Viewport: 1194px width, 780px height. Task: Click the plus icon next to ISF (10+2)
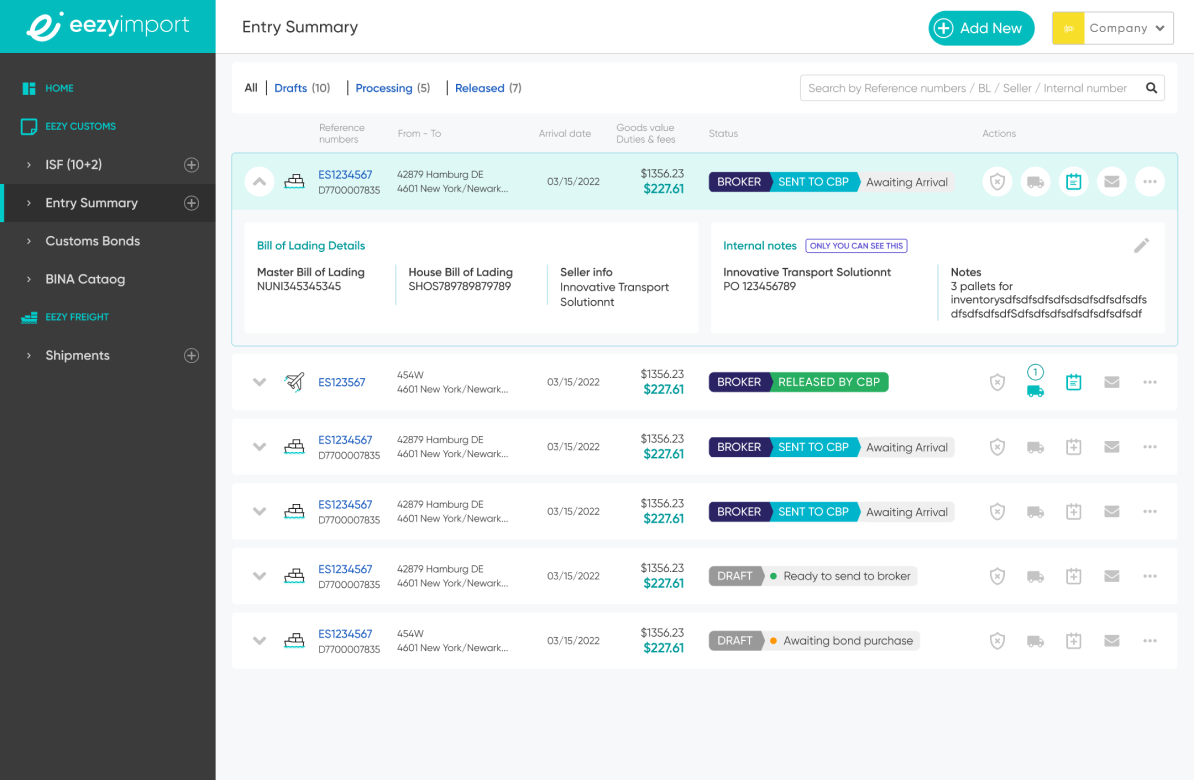pyautogui.click(x=191, y=165)
